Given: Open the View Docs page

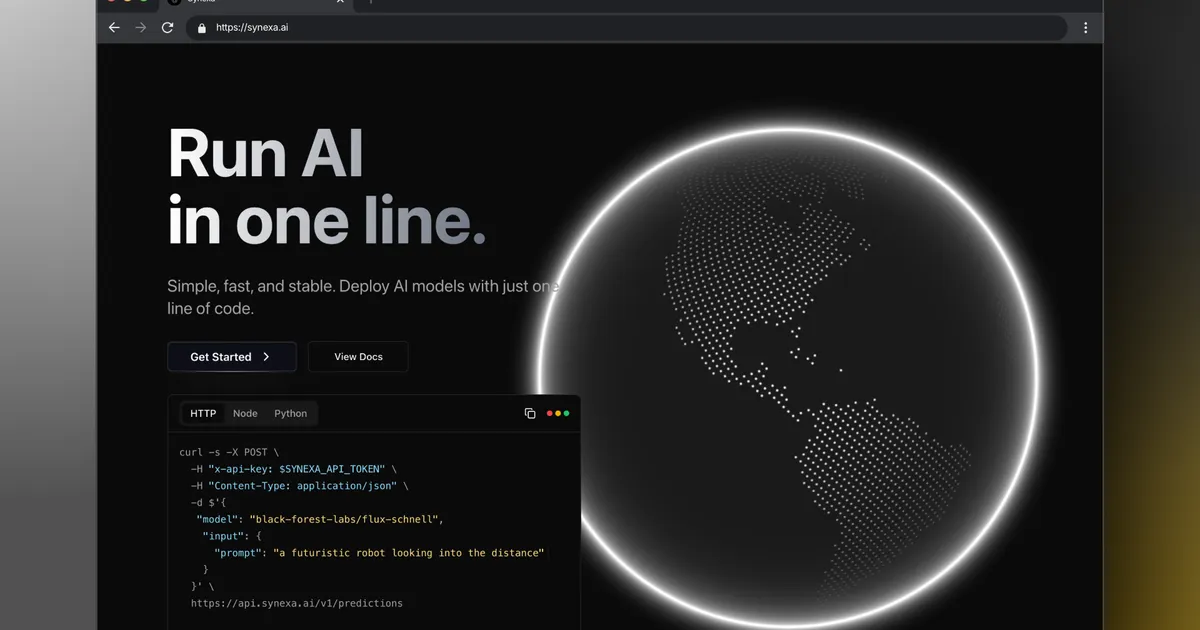Looking at the screenshot, I should (357, 356).
